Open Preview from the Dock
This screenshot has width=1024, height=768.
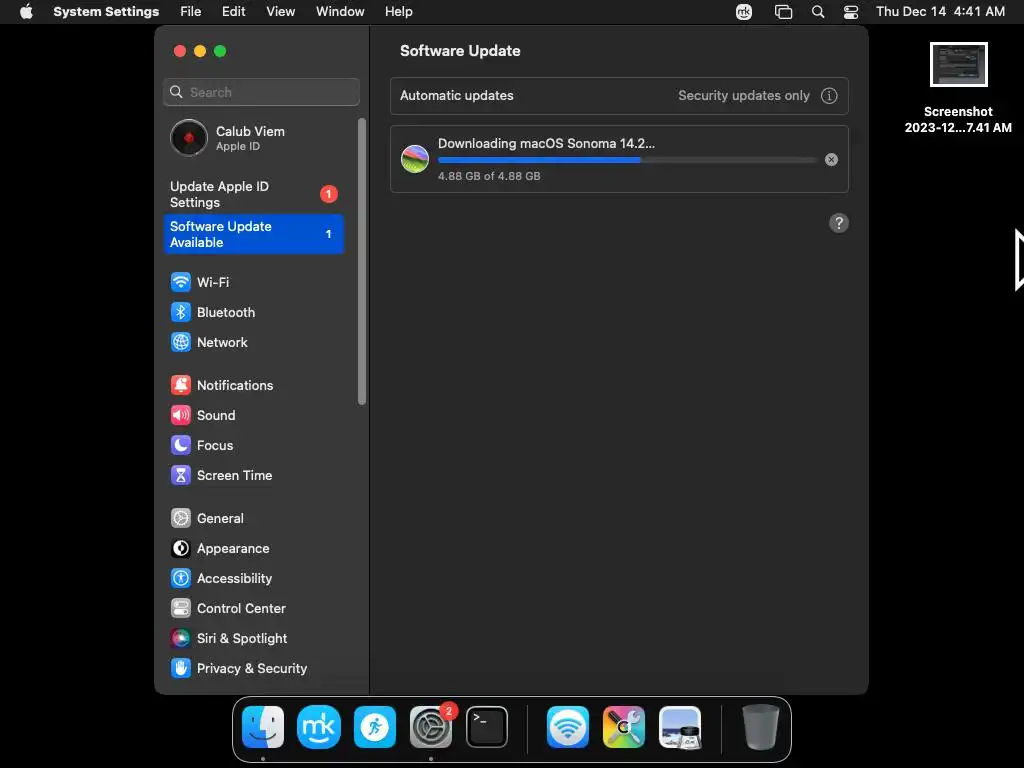(680, 727)
